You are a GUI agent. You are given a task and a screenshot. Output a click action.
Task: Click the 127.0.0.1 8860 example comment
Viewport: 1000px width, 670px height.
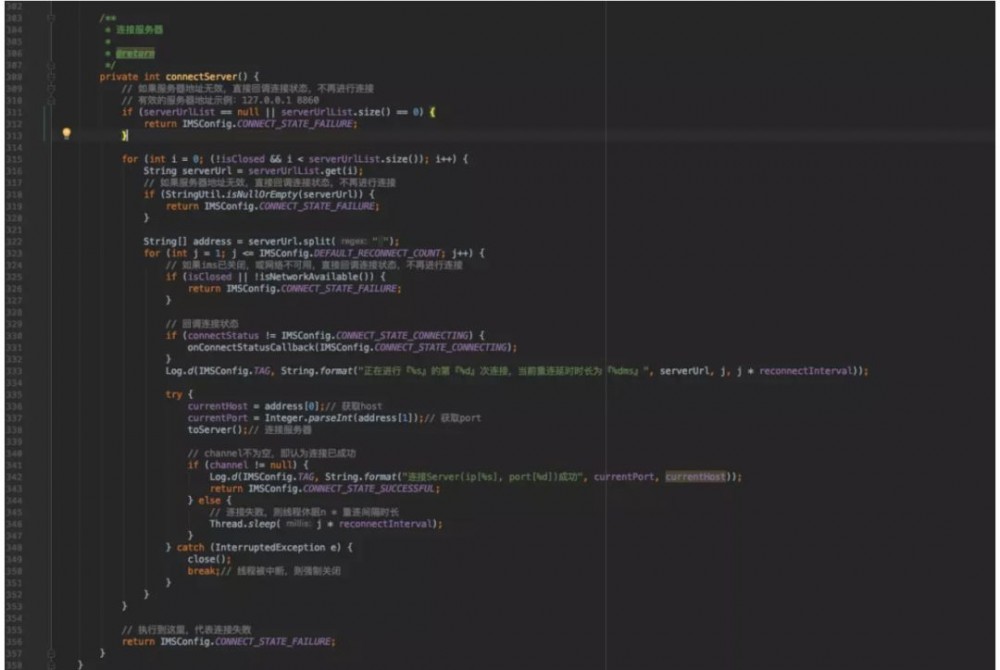click(x=220, y=100)
